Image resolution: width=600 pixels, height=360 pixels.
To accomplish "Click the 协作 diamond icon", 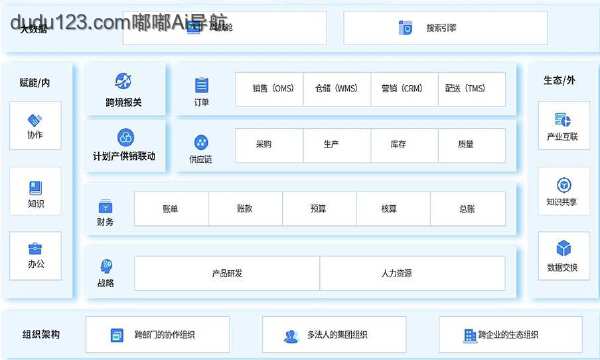I will pyautogui.click(x=35, y=120).
